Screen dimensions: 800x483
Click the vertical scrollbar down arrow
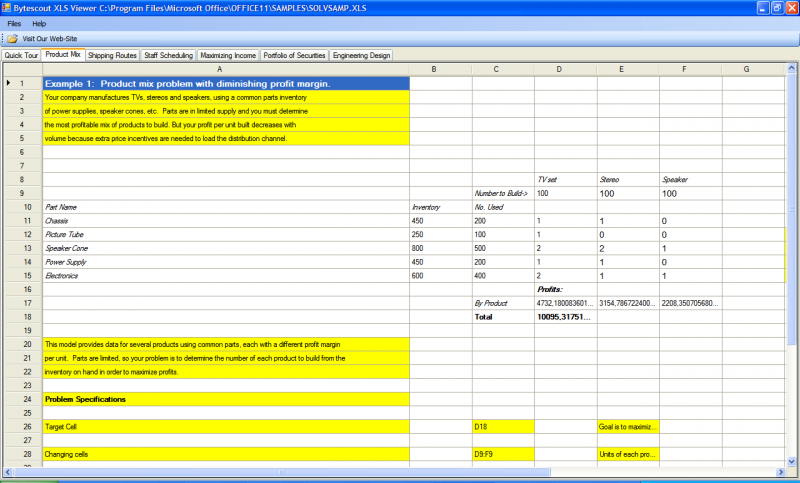(791, 462)
